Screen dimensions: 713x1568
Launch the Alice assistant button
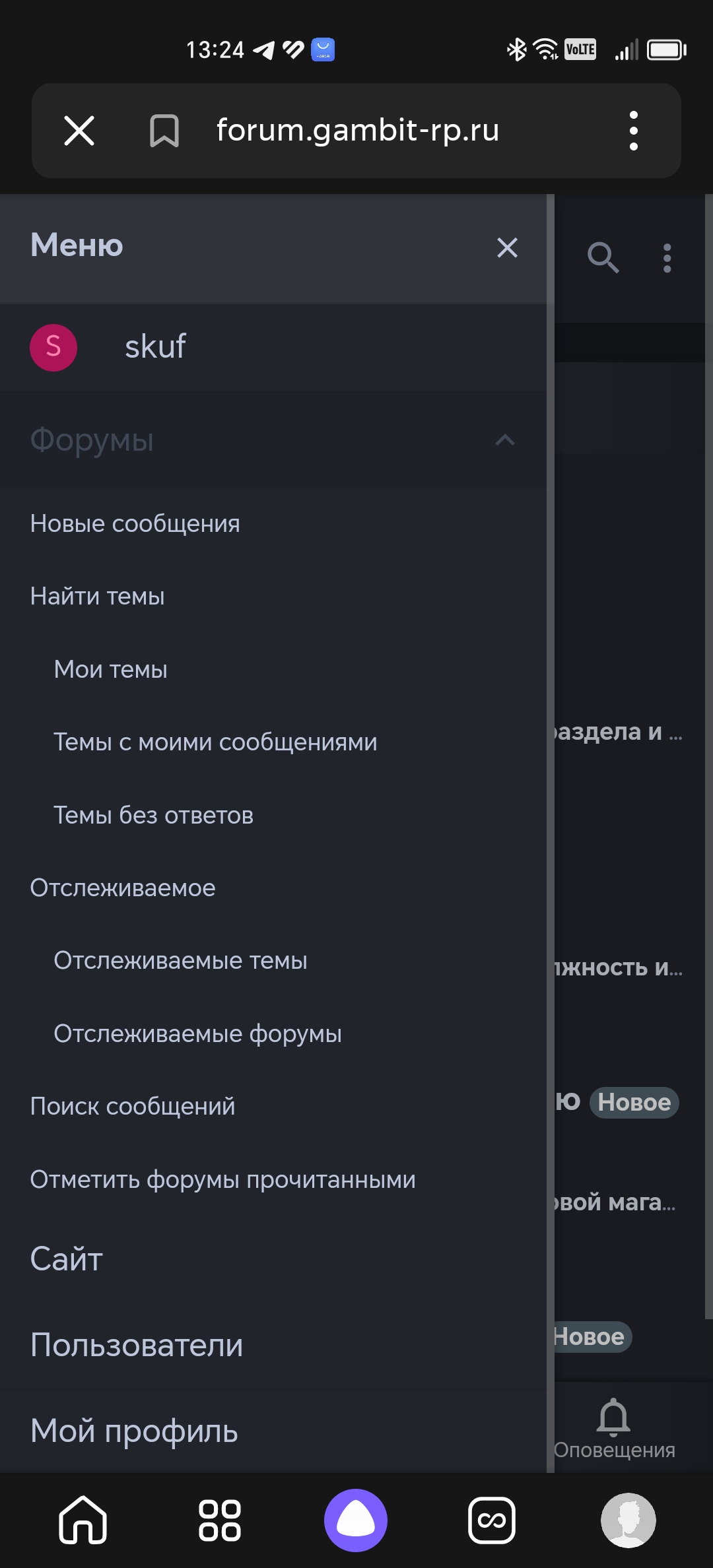(356, 1520)
